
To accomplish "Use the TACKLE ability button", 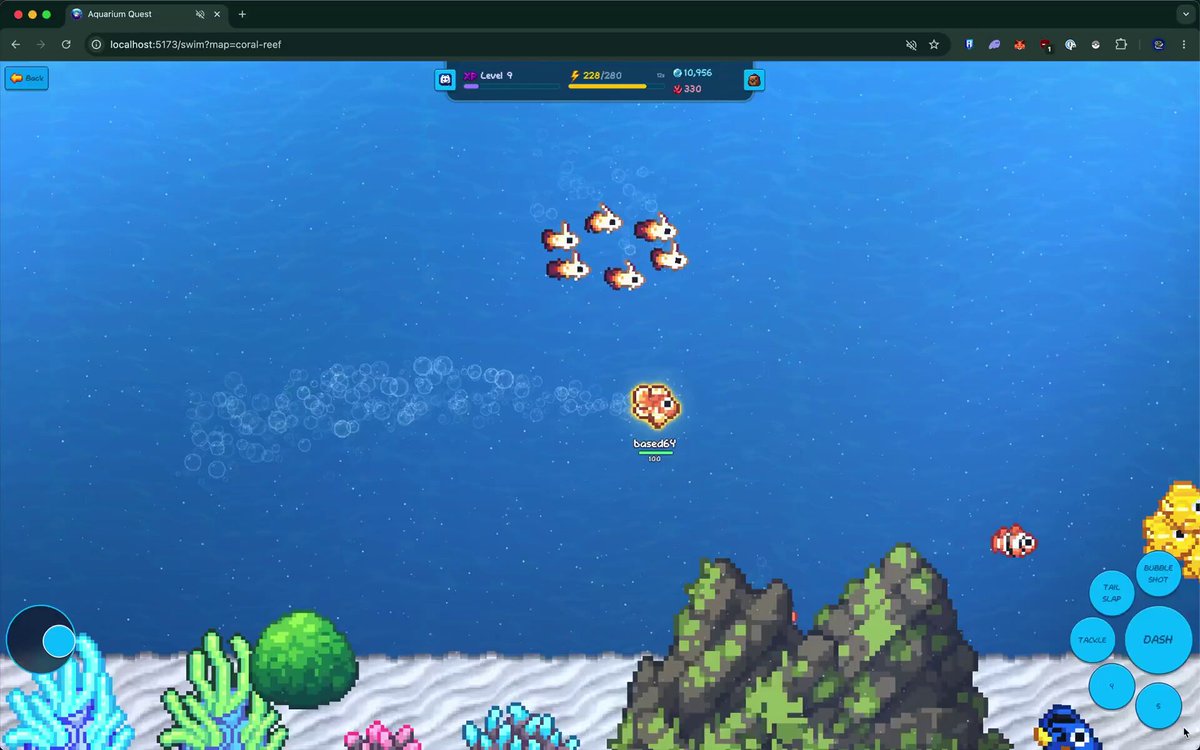I will coord(1092,639).
